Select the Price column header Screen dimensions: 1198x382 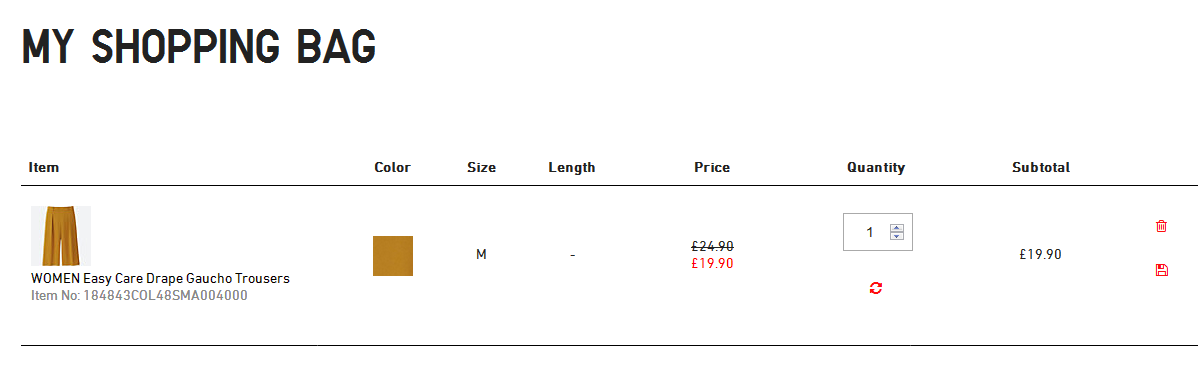[x=712, y=167]
